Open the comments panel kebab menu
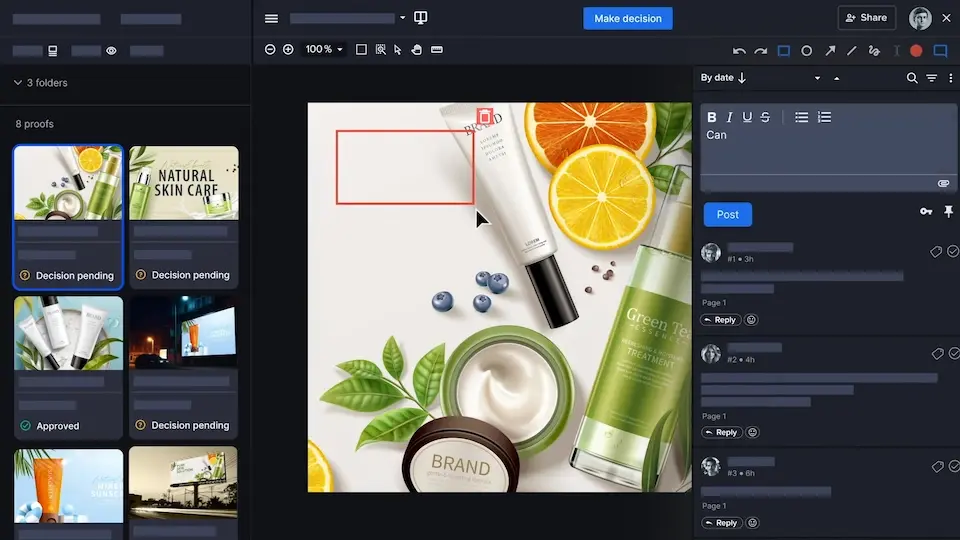Image resolution: width=960 pixels, height=540 pixels. point(950,78)
